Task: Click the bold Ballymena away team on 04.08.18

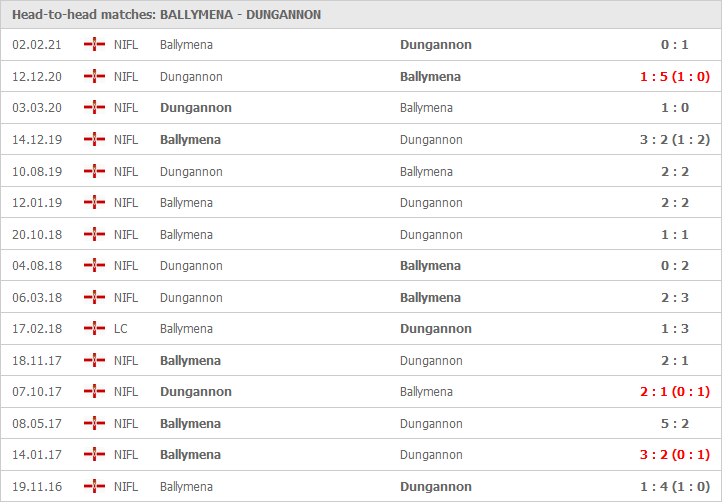Action: pyautogui.click(x=430, y=266)
